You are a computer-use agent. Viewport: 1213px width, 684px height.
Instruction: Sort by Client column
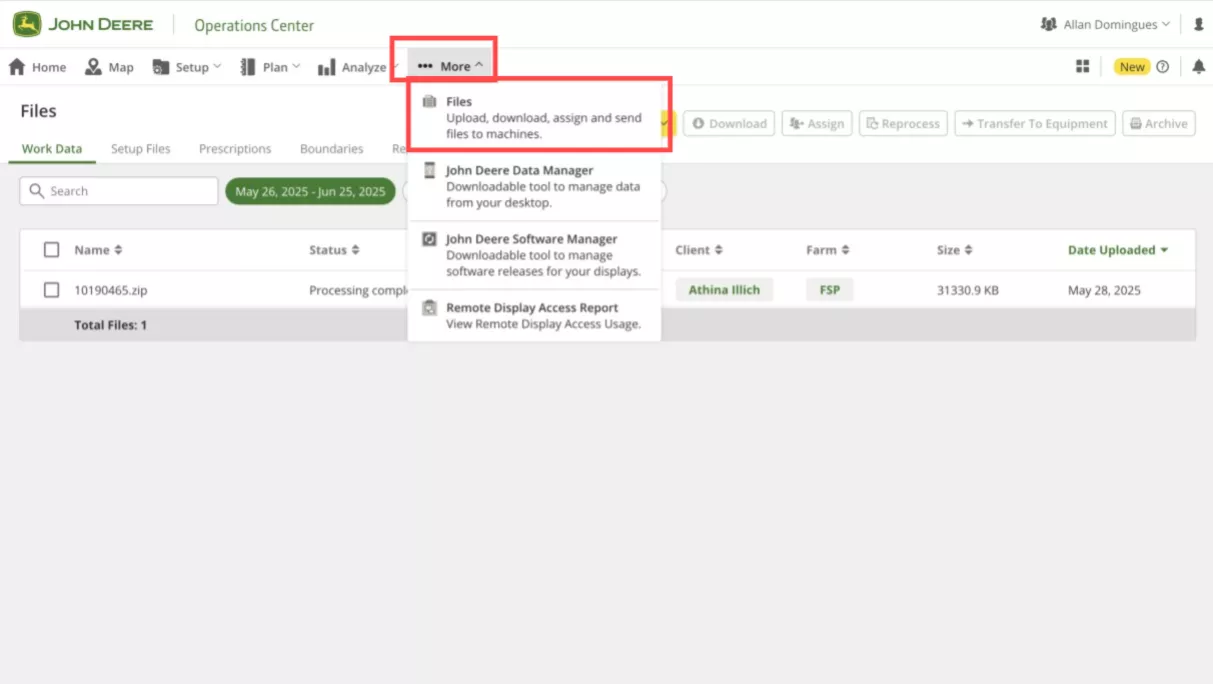pos(699,250)
